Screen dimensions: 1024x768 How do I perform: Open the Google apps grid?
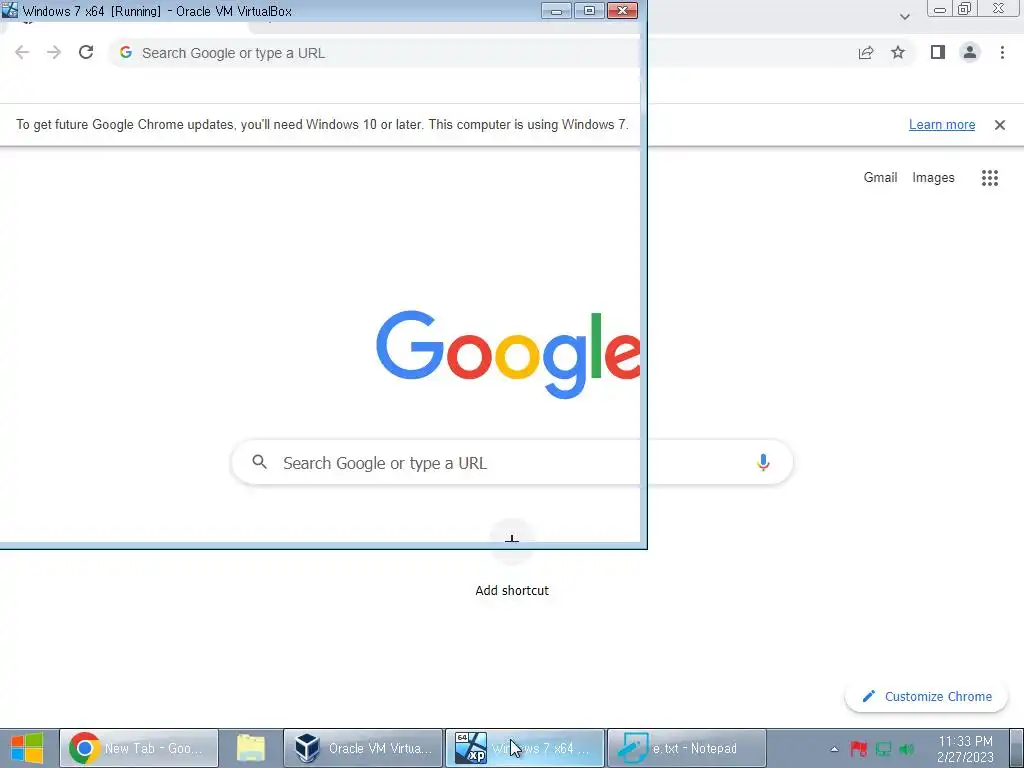tap(989, 178)
